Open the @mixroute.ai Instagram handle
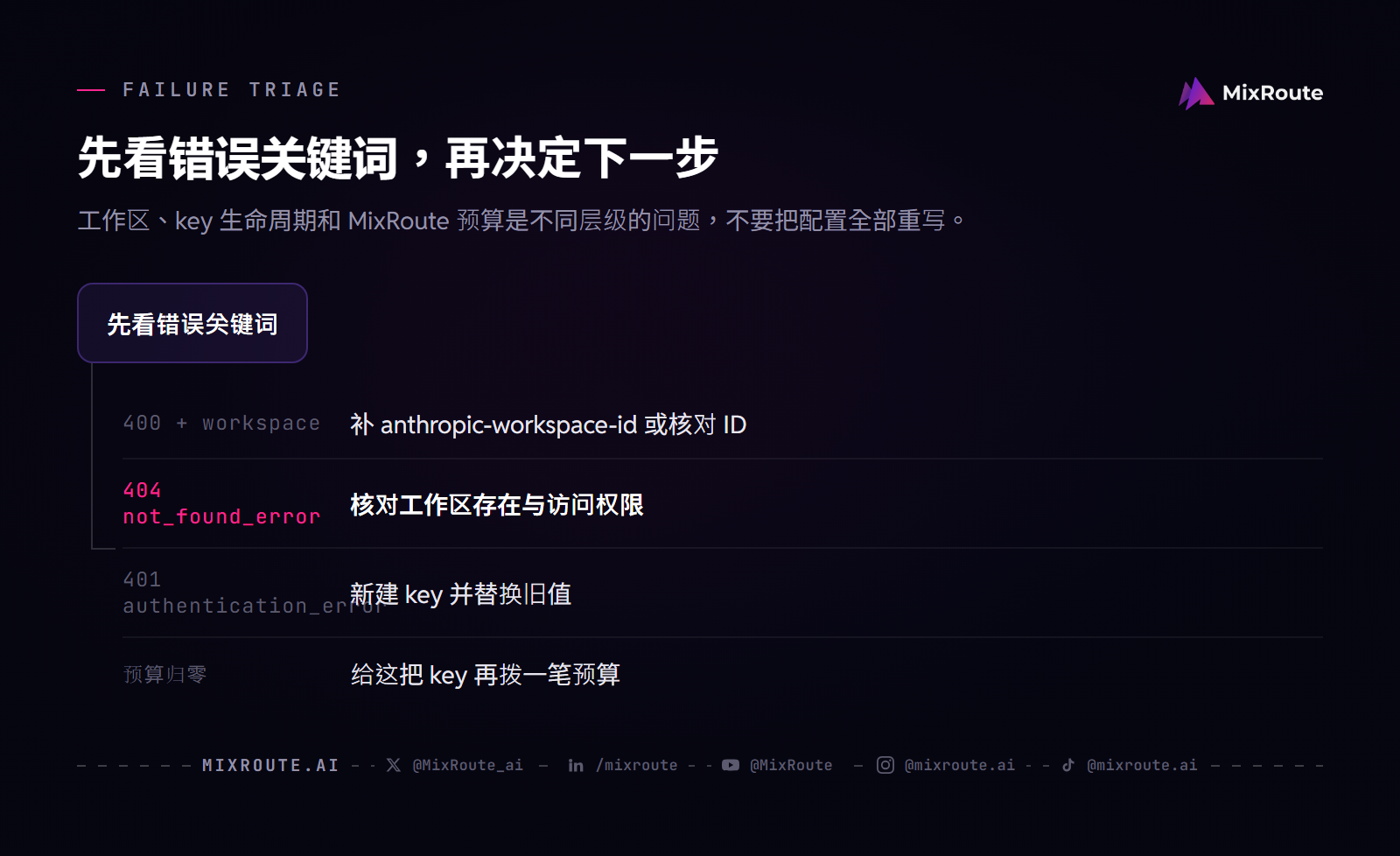This screenshot has width=1400, height=856. tap(960, 765)
